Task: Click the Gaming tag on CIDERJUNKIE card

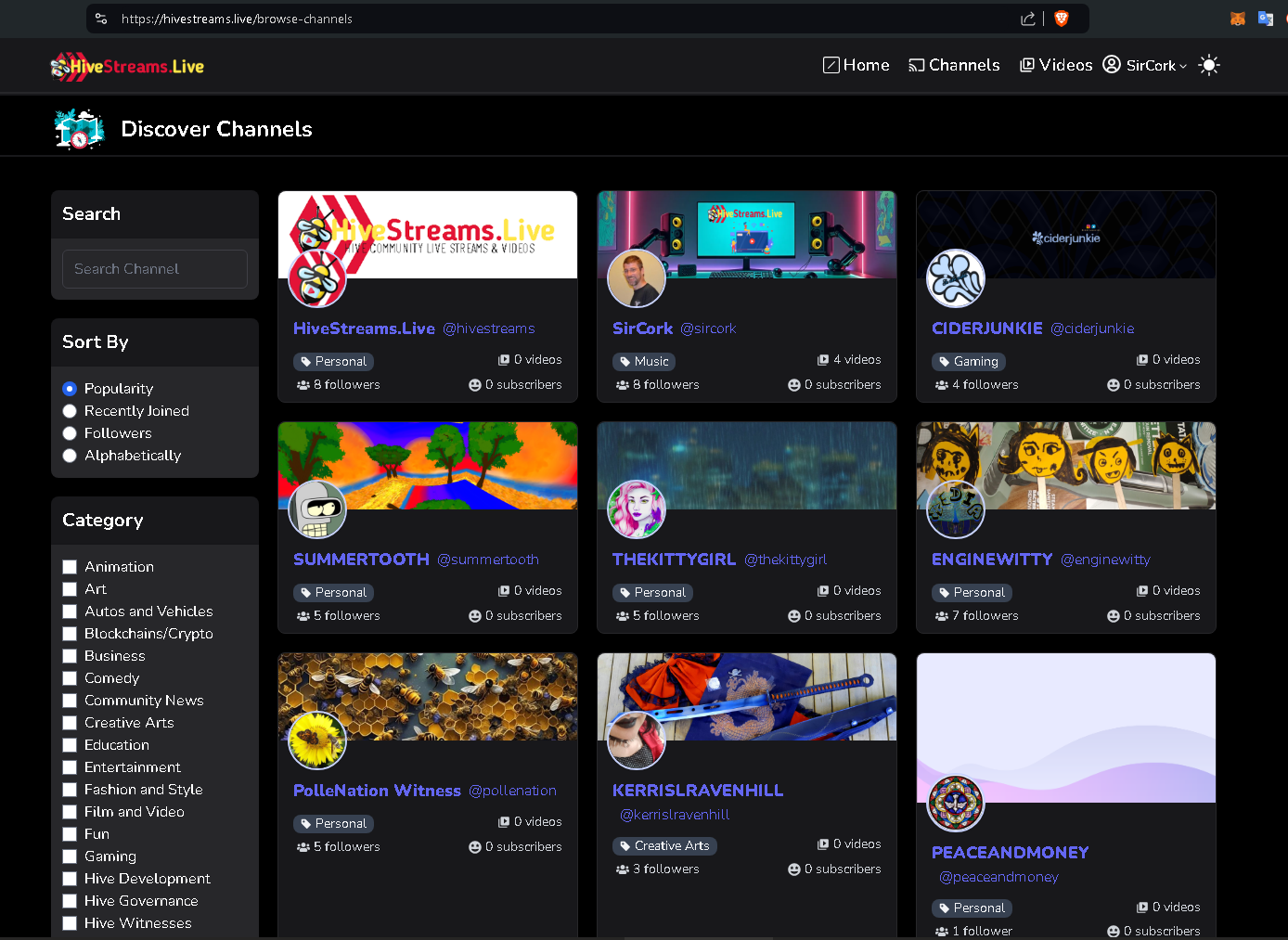Action: [968, 362]
